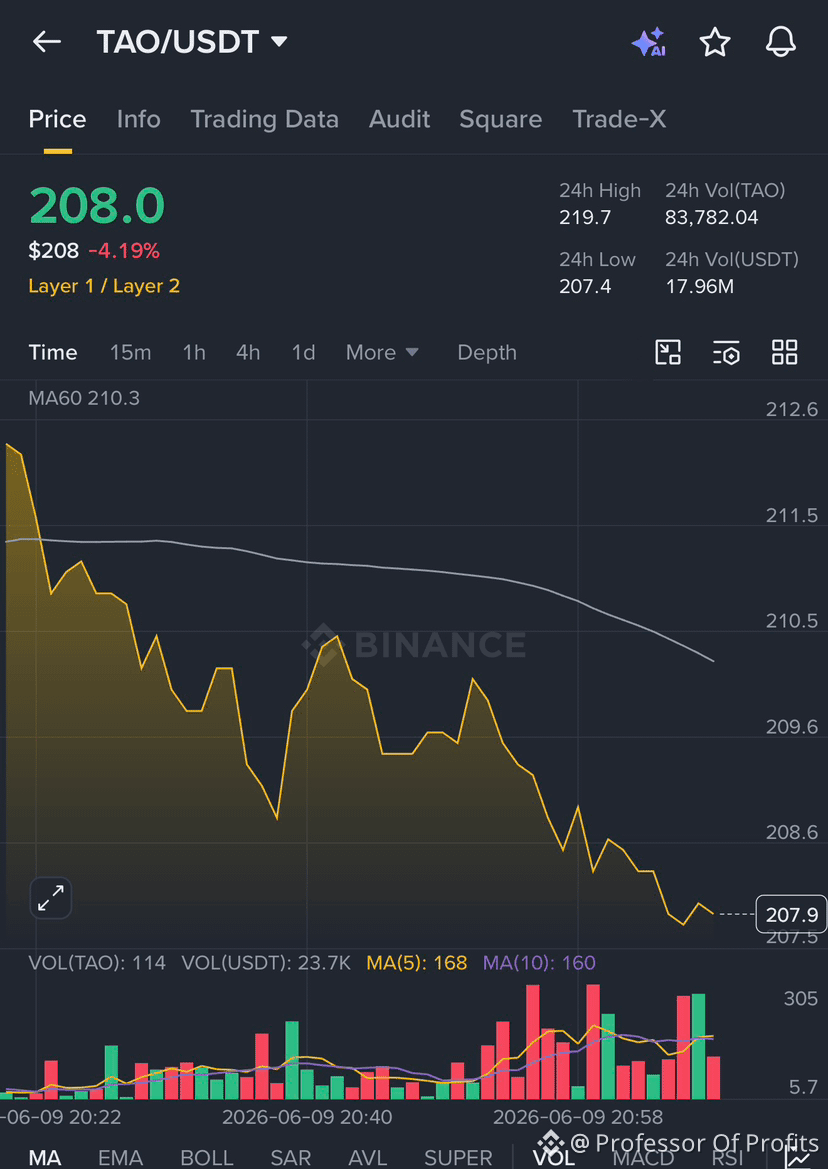Enable the AVL indicator
The image size is (828, 1169).
pyautogui.click(x=368, y=1158)
